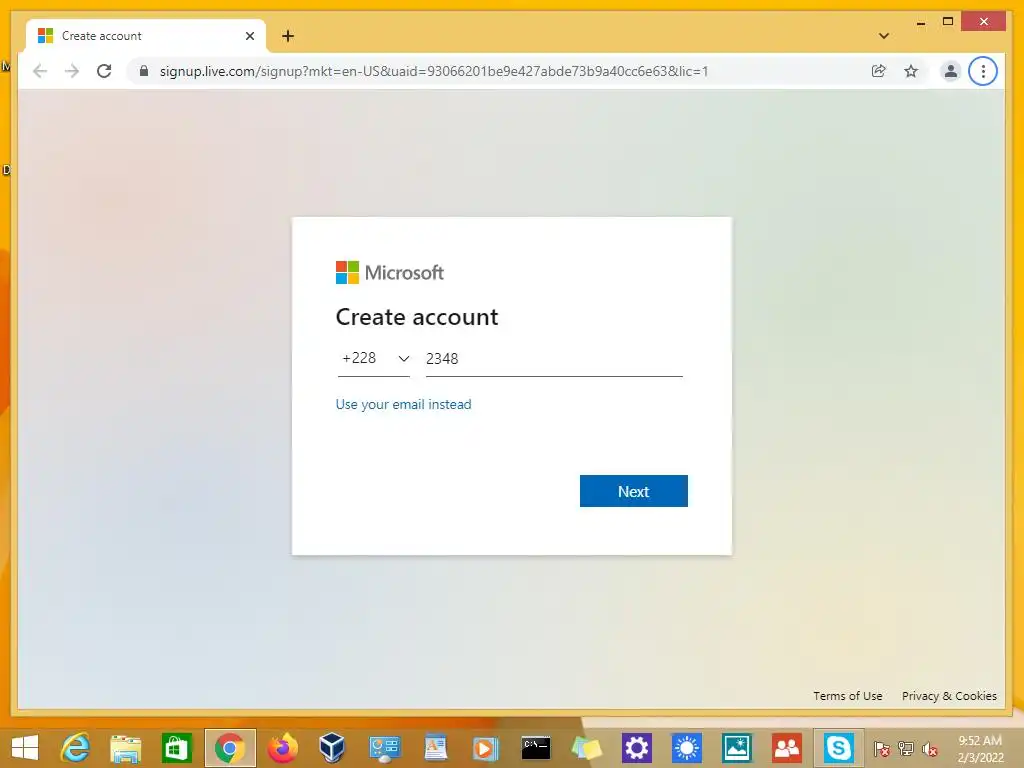Open Weather app taskbar icon

[686, 748]
